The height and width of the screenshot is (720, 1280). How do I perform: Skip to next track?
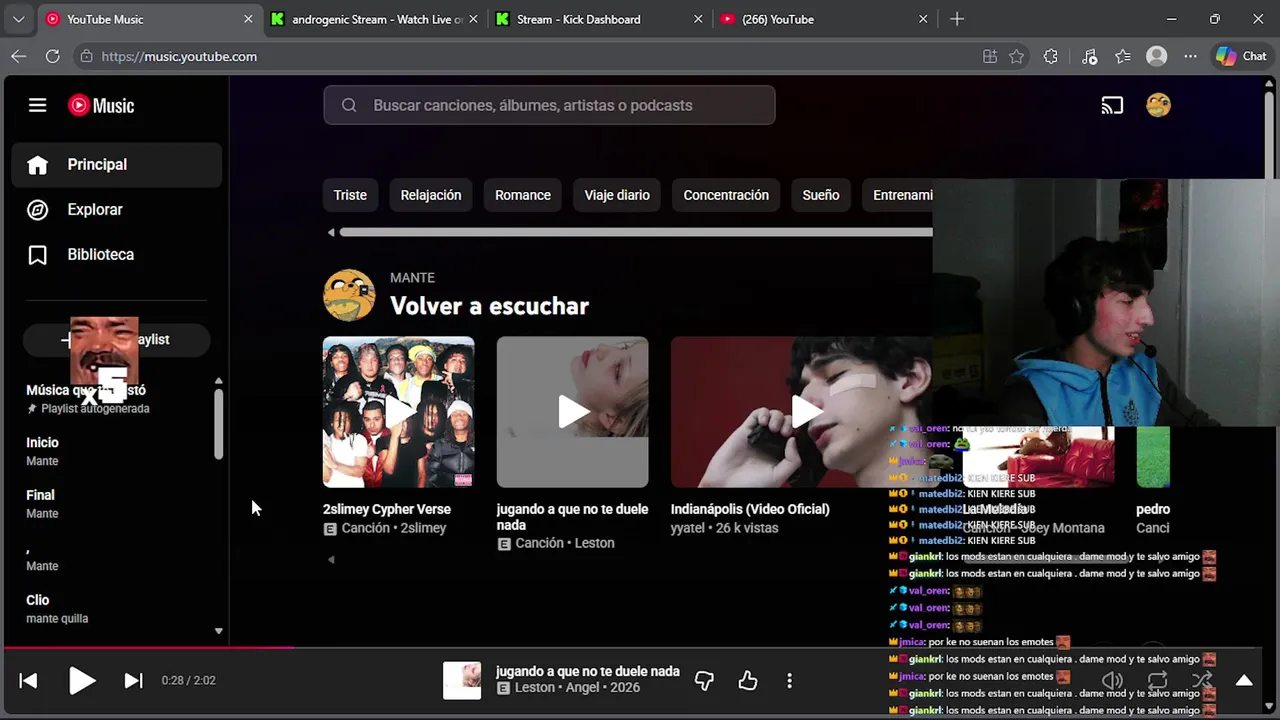point(133,681)
